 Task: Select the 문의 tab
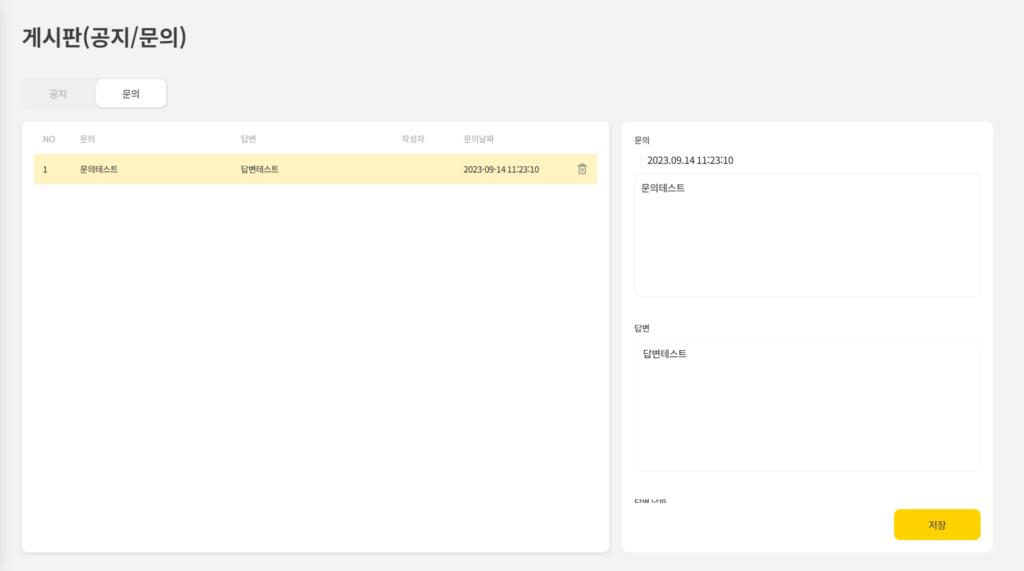131,94
